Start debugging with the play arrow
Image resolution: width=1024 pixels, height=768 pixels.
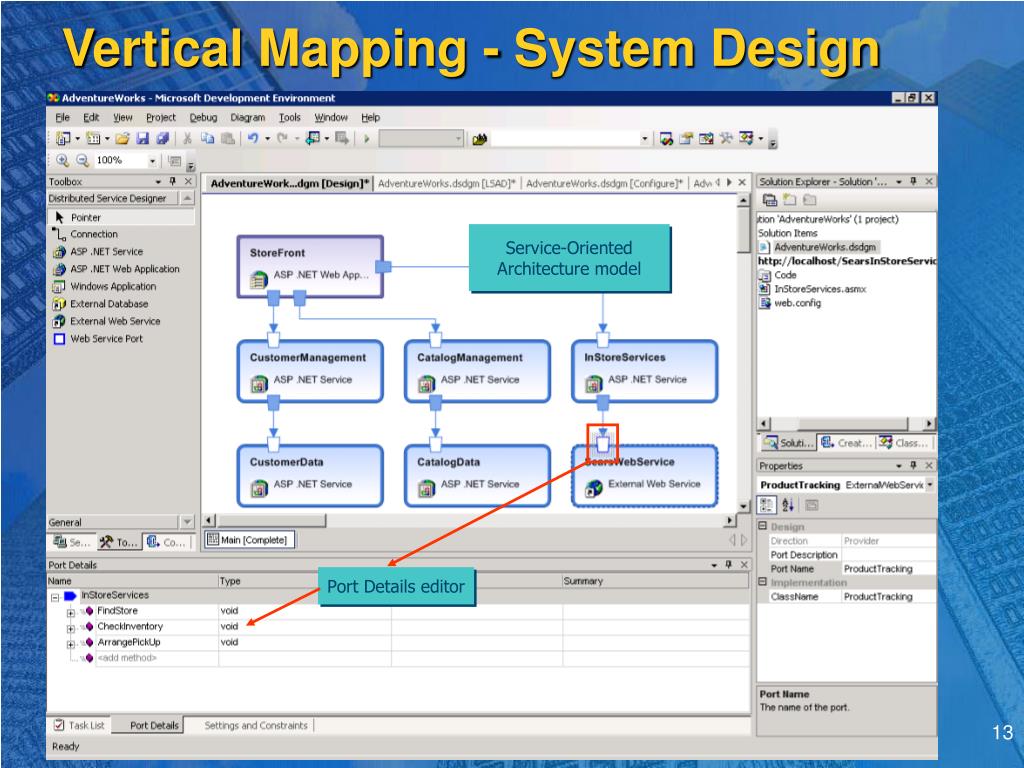367,138
